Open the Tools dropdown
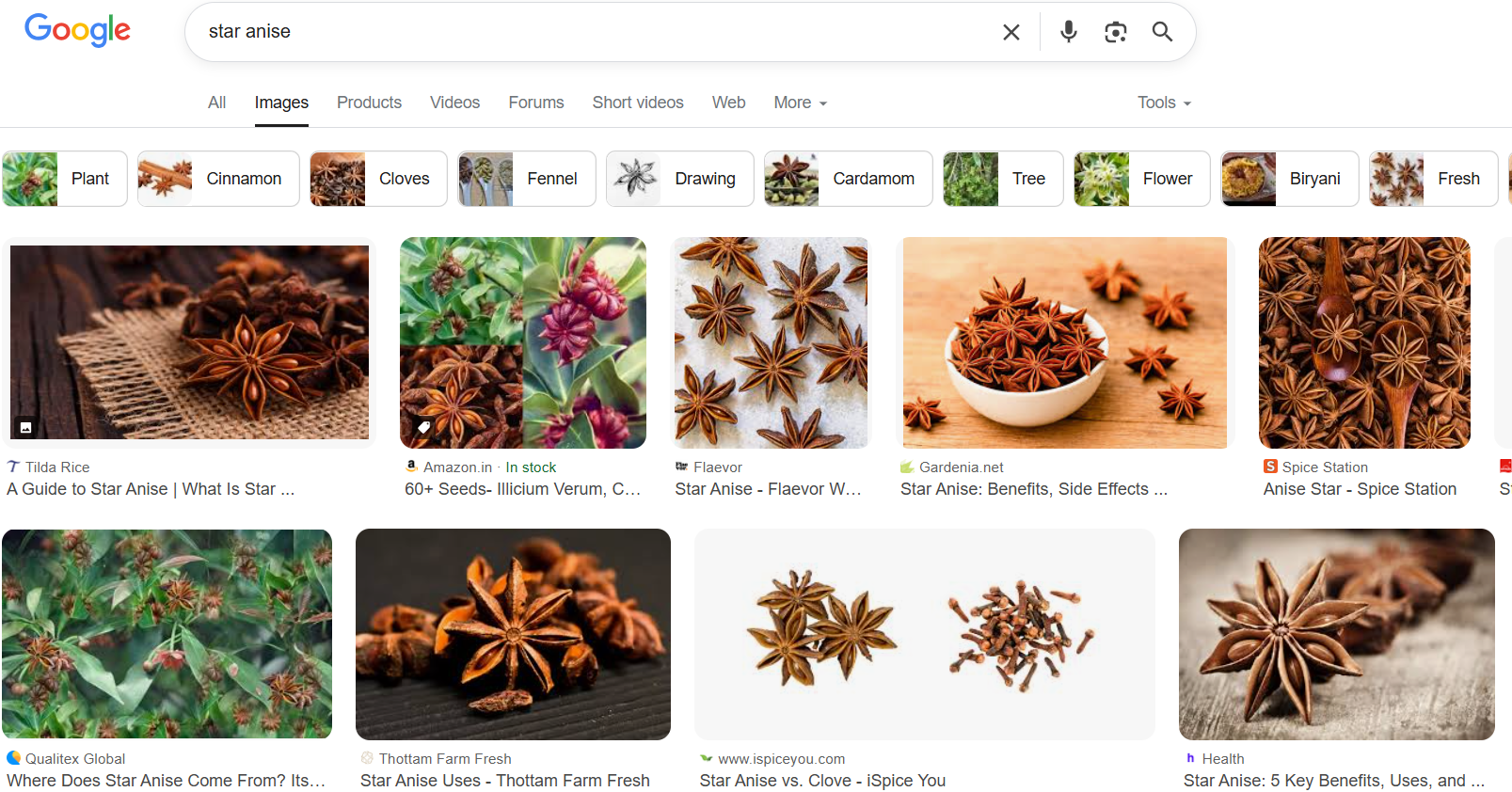 coord(1165,103)
